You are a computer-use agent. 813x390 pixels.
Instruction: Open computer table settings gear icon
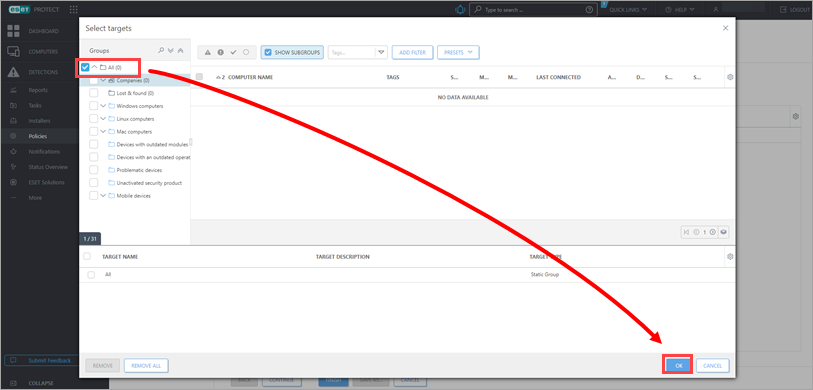(730, 77)
